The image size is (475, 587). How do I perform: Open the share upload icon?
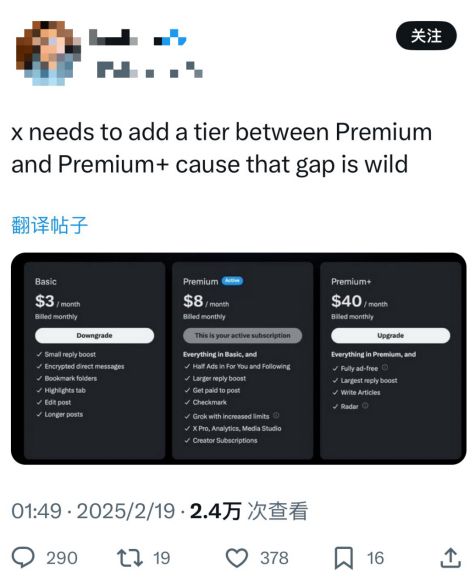[x=450, y=557]
